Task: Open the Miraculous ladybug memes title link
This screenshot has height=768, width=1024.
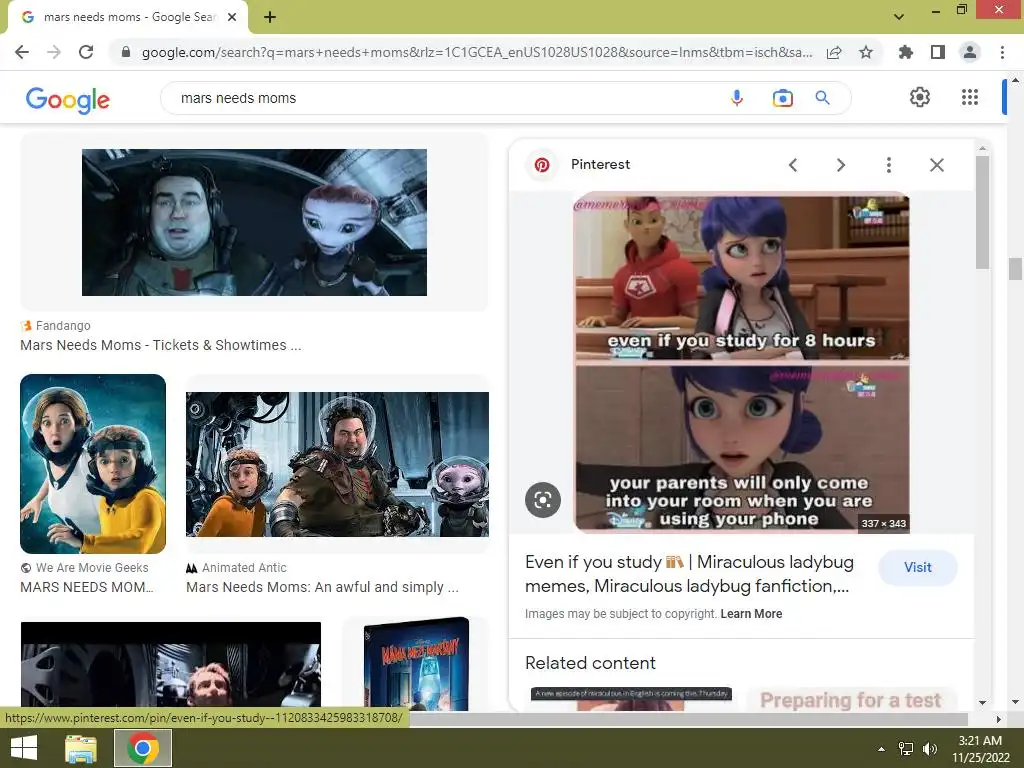Action: [689, 574]
